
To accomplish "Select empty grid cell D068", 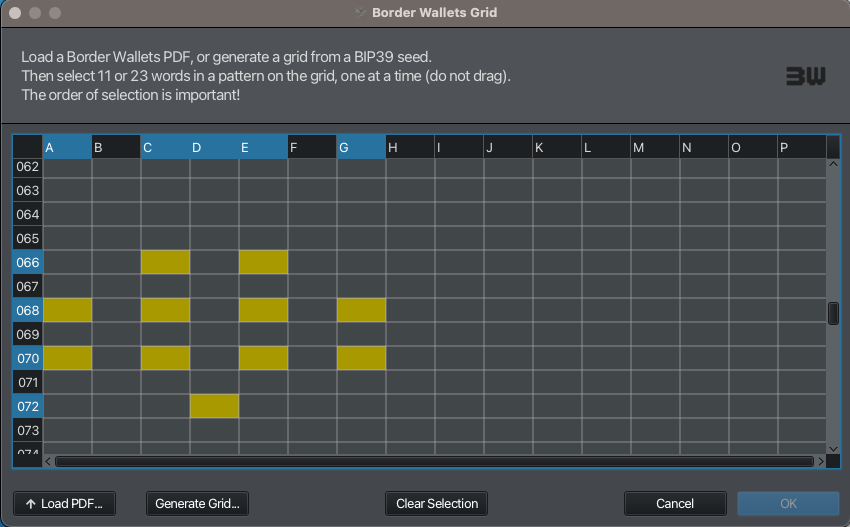I will [x=214, y=310].
